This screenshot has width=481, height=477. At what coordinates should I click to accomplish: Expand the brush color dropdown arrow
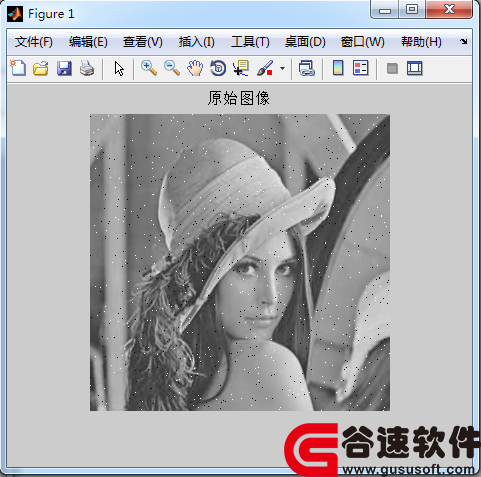tap(282, 68)
